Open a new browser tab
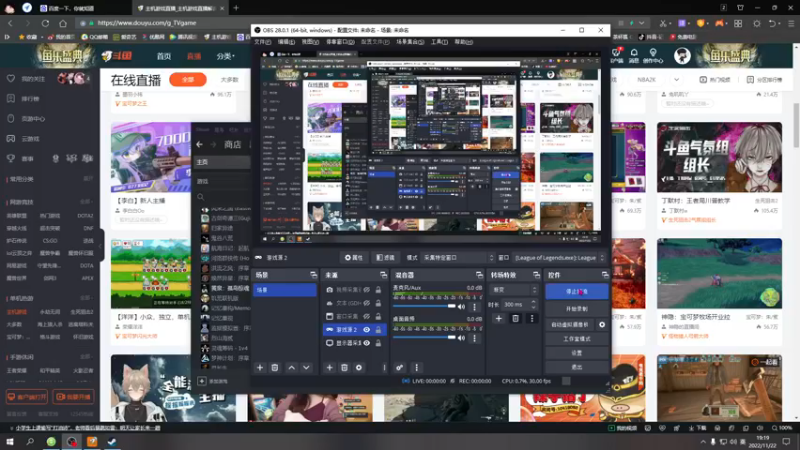Screen dimensions: 800x450 (236, 8)
